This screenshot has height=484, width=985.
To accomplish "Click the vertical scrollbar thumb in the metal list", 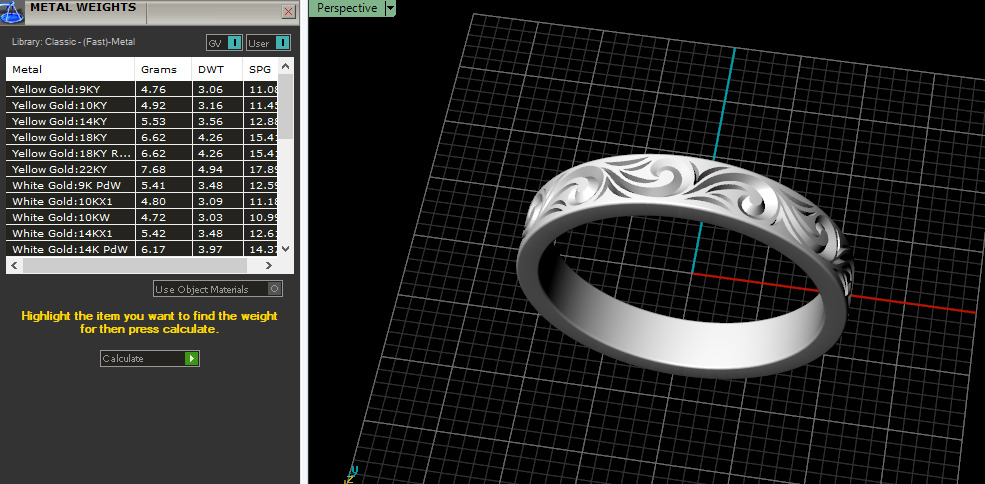I will pyautogui.click(x=286, y=106).
